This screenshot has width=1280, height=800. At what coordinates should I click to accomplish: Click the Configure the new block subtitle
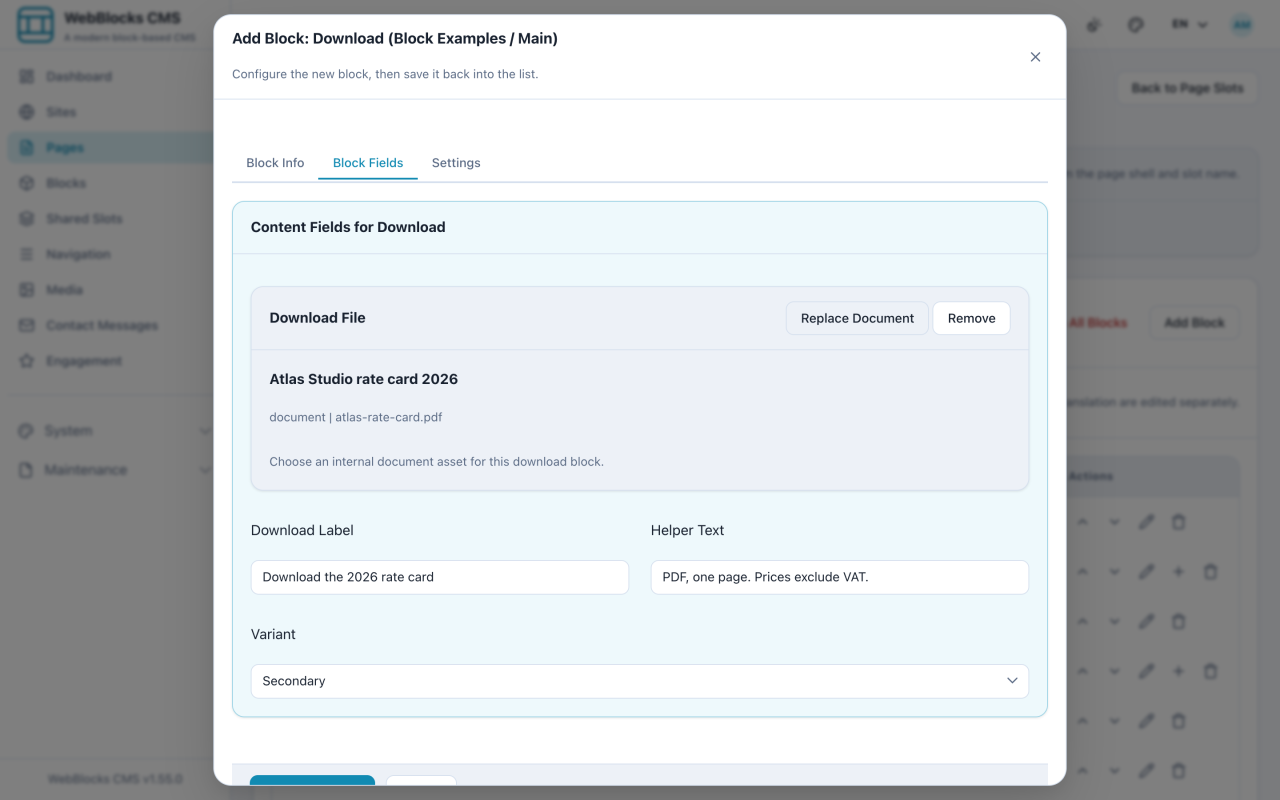pos(385,74)
